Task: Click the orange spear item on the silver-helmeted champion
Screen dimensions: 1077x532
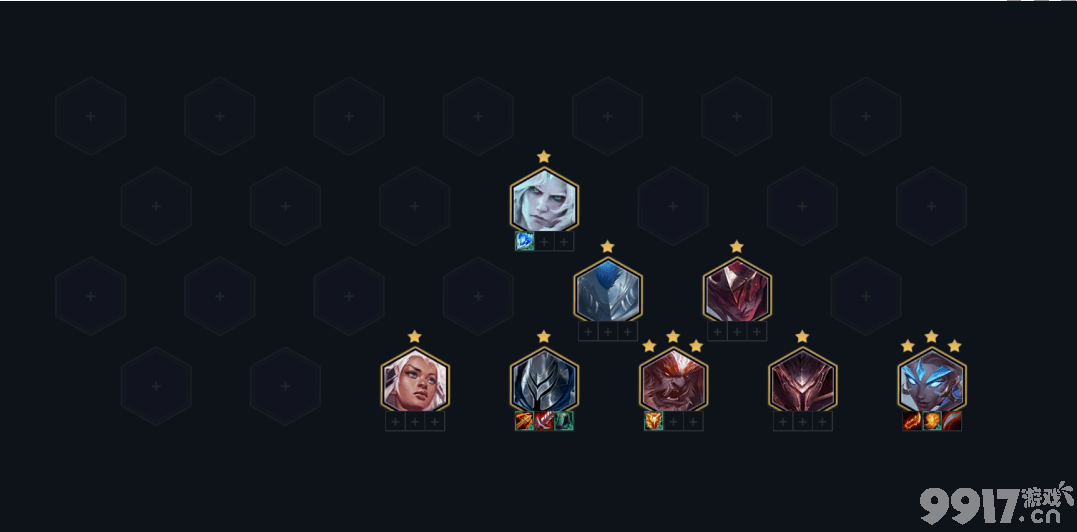Action: point(525,421)
